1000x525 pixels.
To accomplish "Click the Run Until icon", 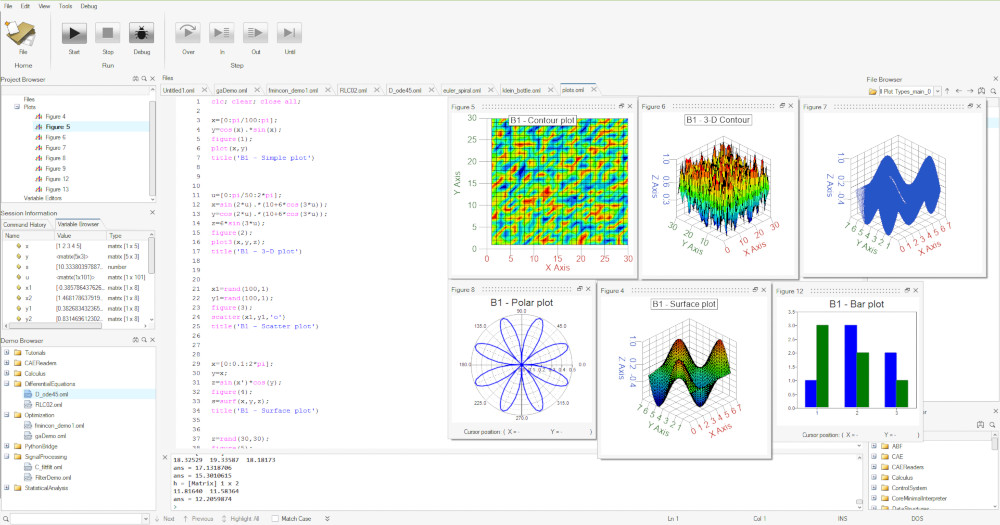I will tap(290, 33).
